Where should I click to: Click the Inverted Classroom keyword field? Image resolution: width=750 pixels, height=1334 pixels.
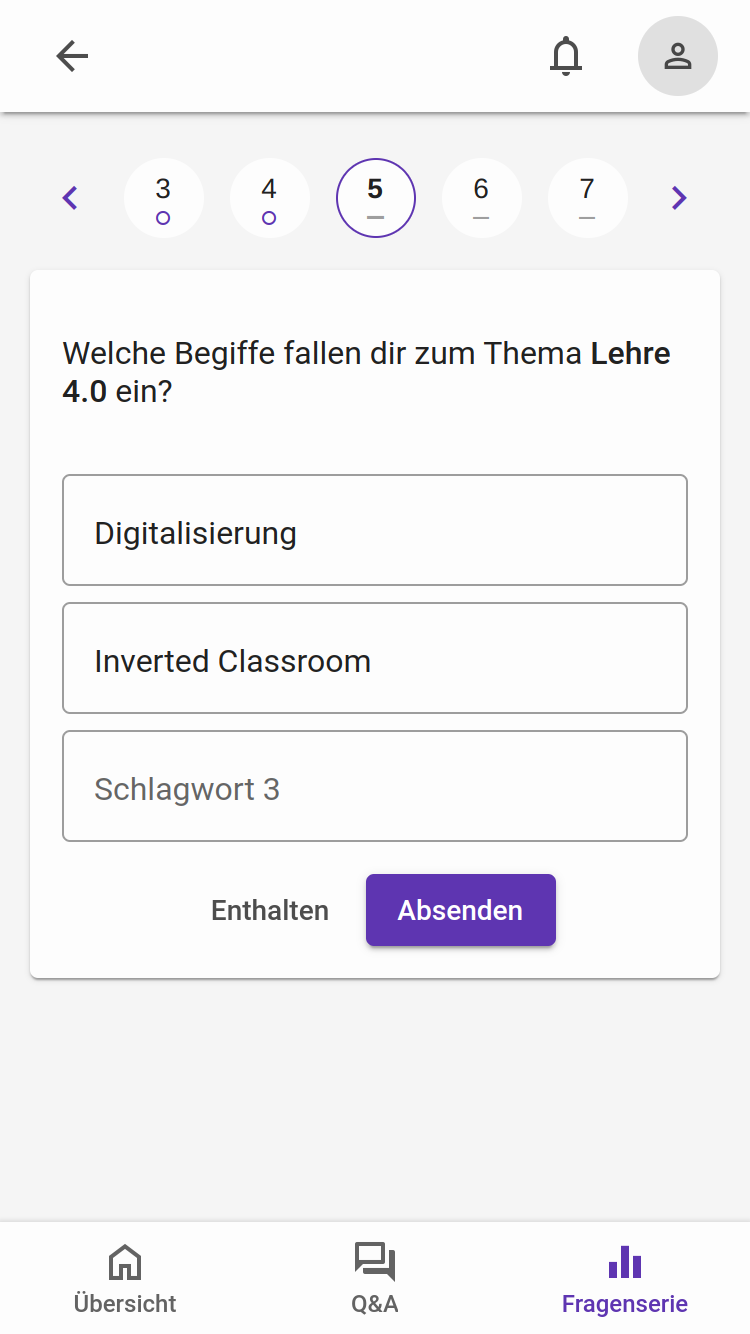click(375, 658)
